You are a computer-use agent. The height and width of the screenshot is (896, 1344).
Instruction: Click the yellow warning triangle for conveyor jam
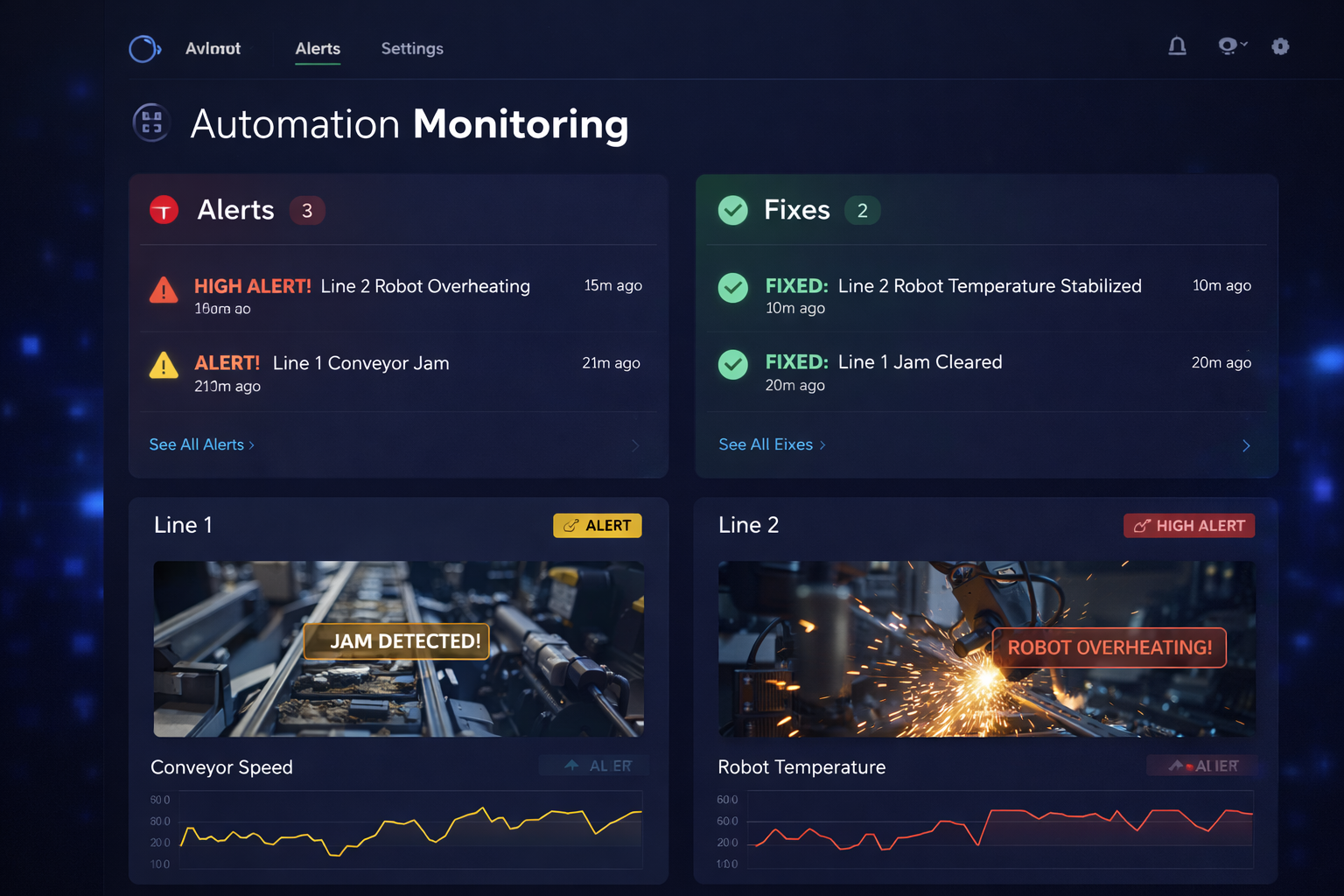pos(164,366)
